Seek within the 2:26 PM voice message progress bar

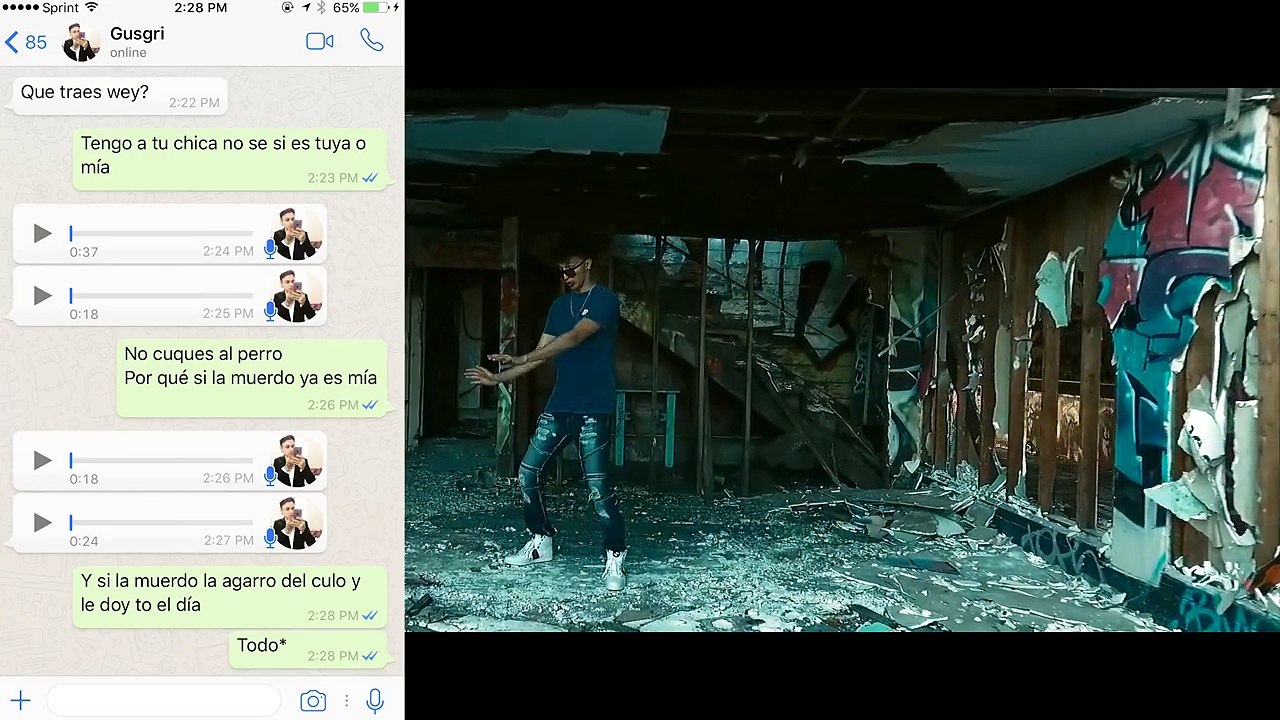click(161, 460)
